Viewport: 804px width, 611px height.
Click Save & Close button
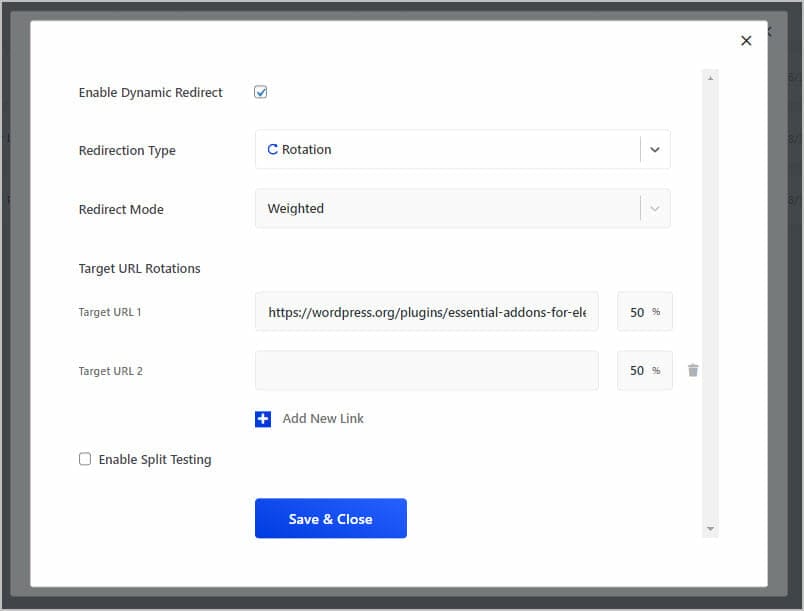[331, 518]
